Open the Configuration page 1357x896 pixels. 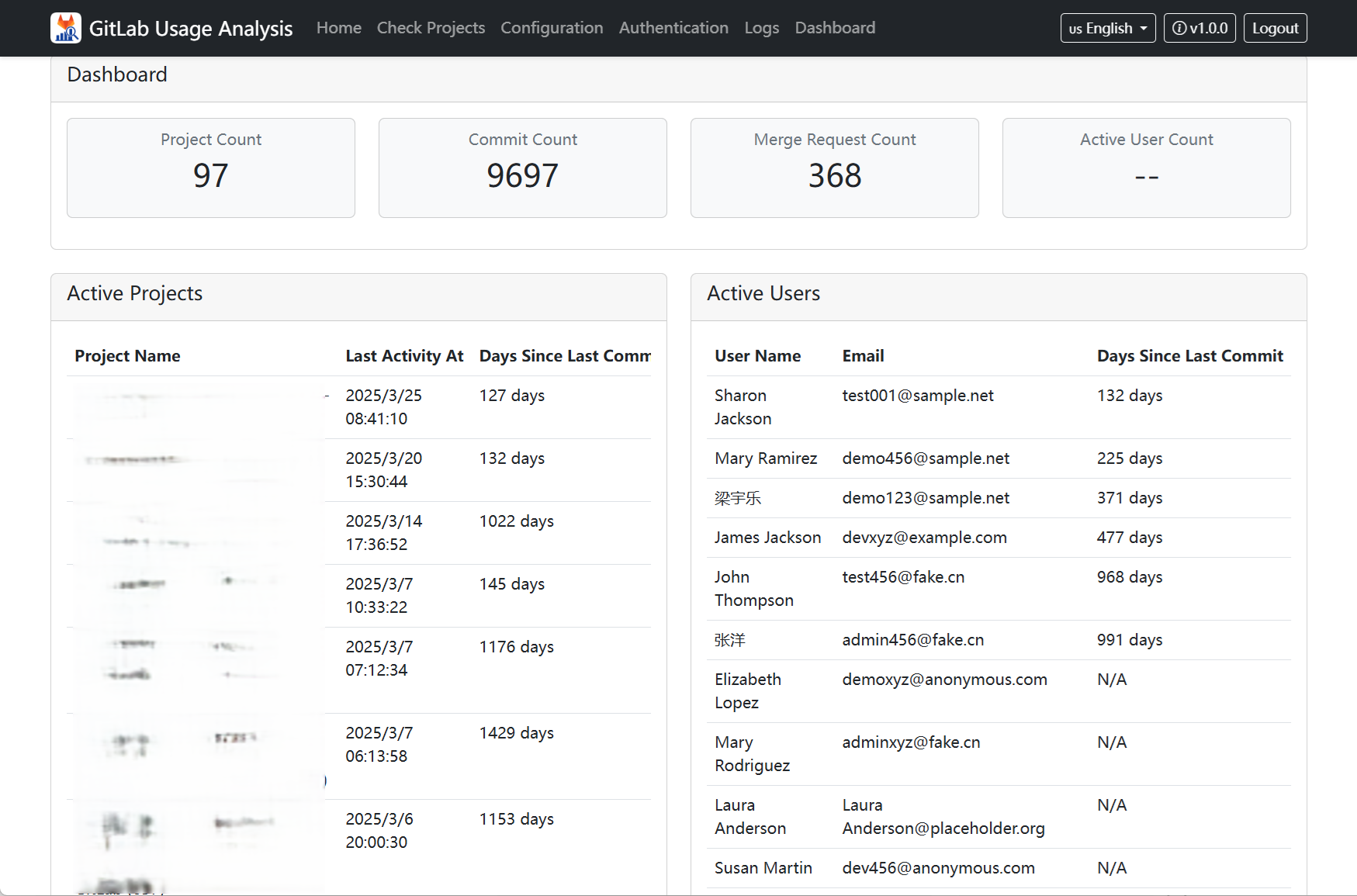point(552,28)
